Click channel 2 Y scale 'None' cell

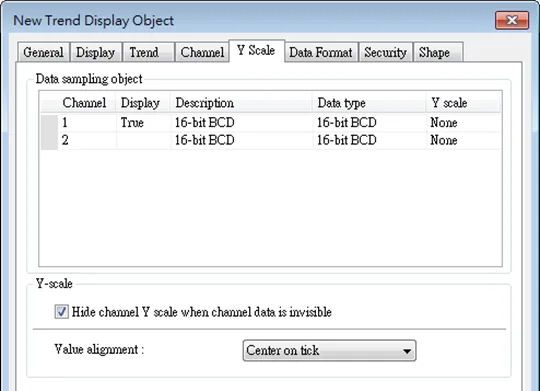tap(463, 140)
